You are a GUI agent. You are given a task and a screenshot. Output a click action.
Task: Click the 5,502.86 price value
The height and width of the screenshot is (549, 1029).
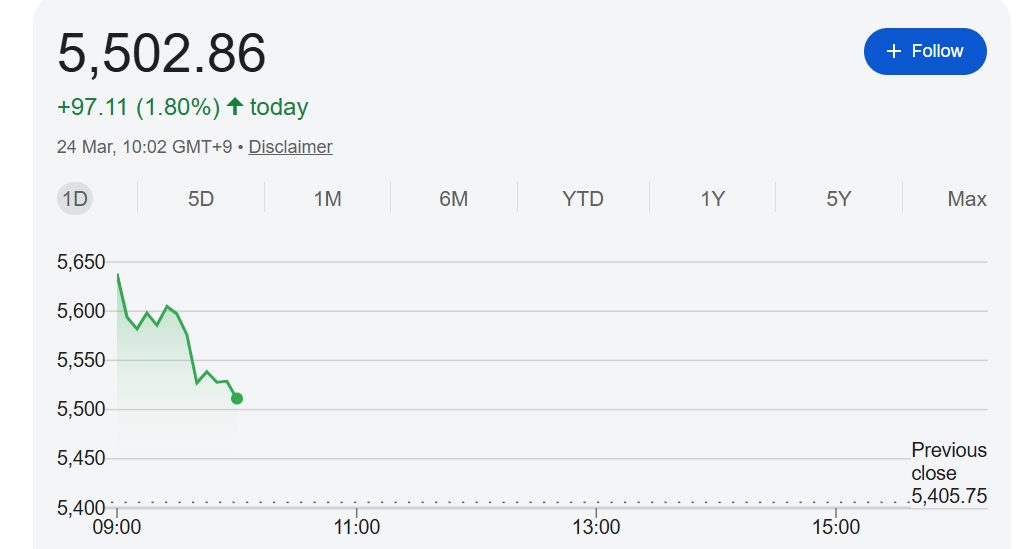[x=162, y=53]
